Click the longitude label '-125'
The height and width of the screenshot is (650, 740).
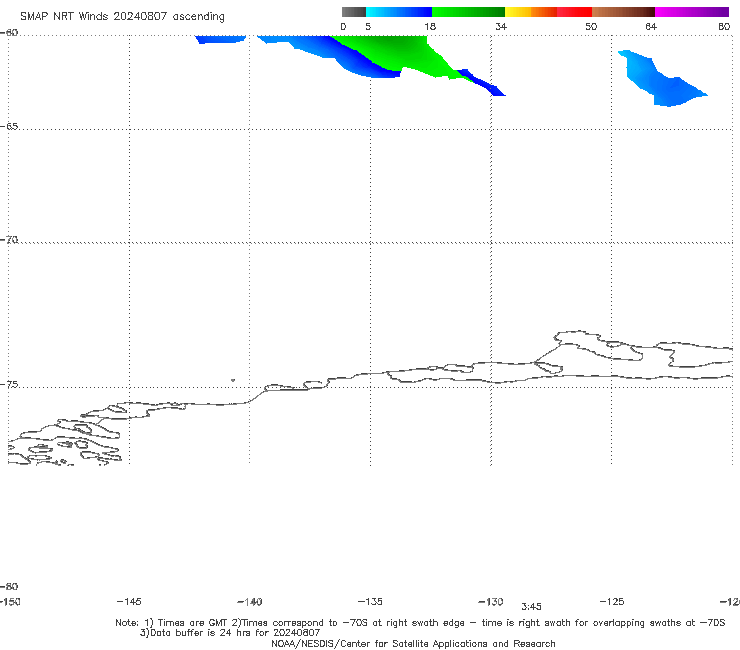pyautogui.click(x=612, y=601)
